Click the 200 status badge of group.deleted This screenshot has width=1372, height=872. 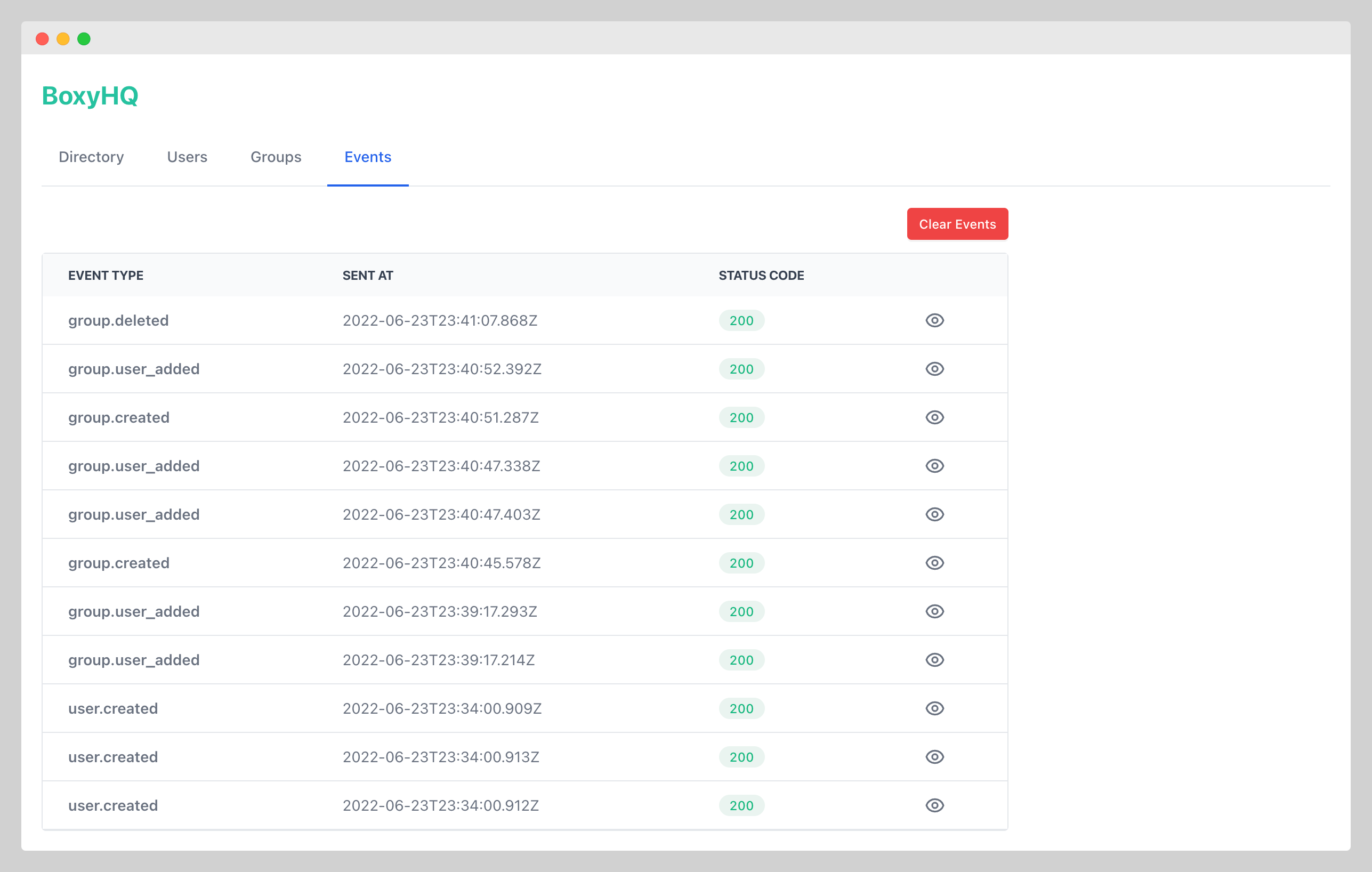pos(741,320)
